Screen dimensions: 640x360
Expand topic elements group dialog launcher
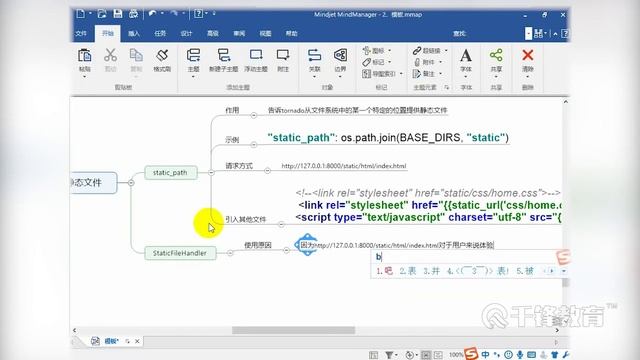pyautogui.click(x=447, y=87)
